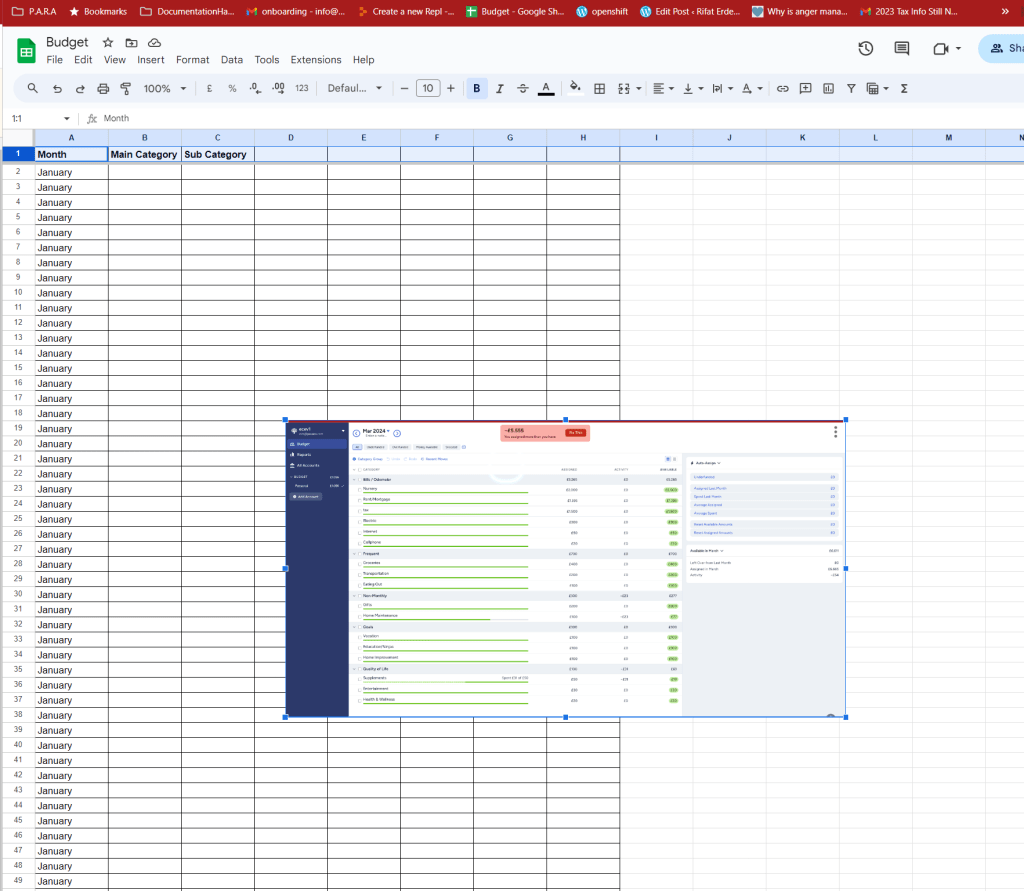Screen dimensions: 1024x891
Task: Toggle bold formatting
Action: 477,88
